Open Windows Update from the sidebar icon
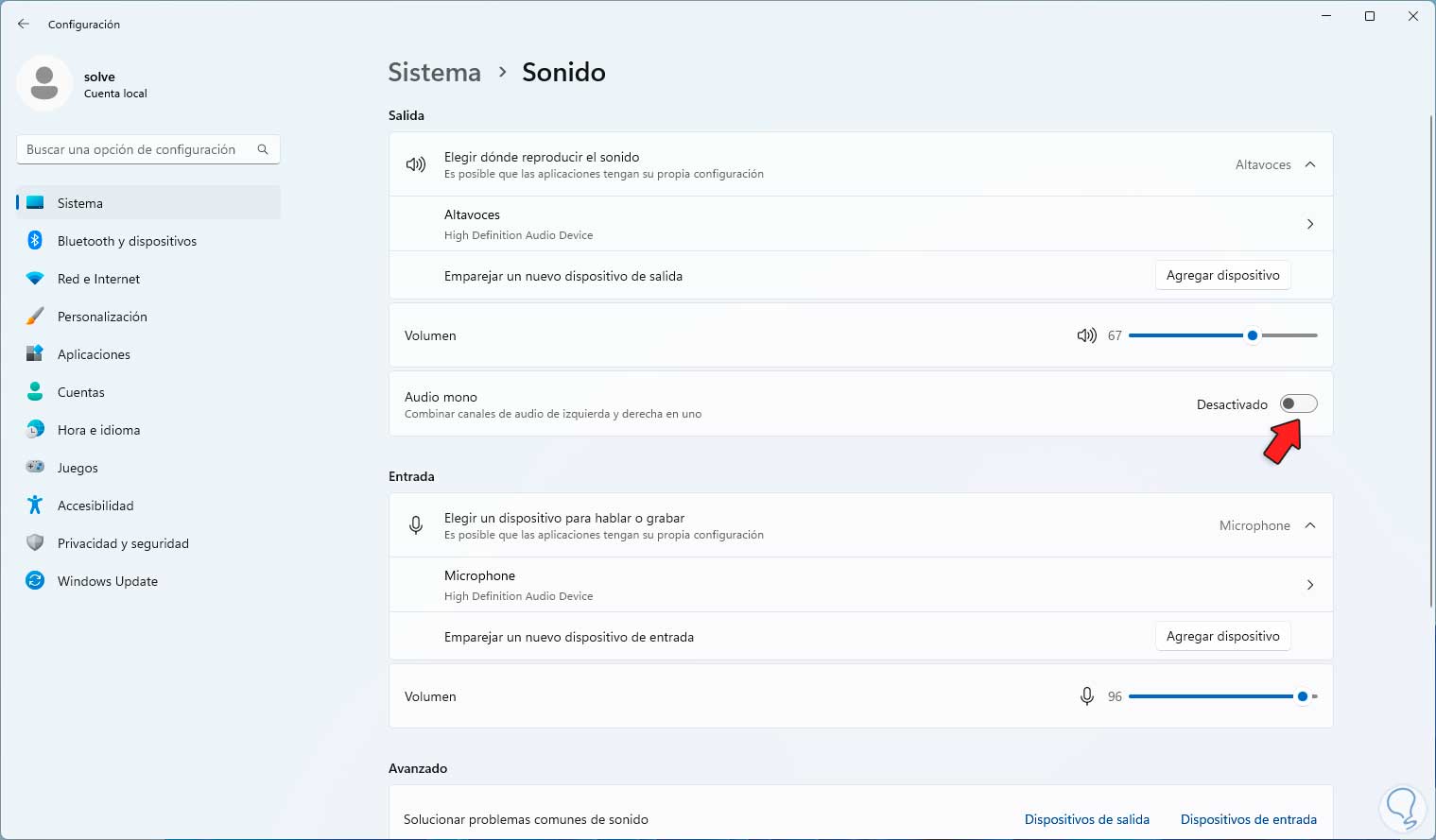Screen dimensions: 1436x840 coord(35,581)
